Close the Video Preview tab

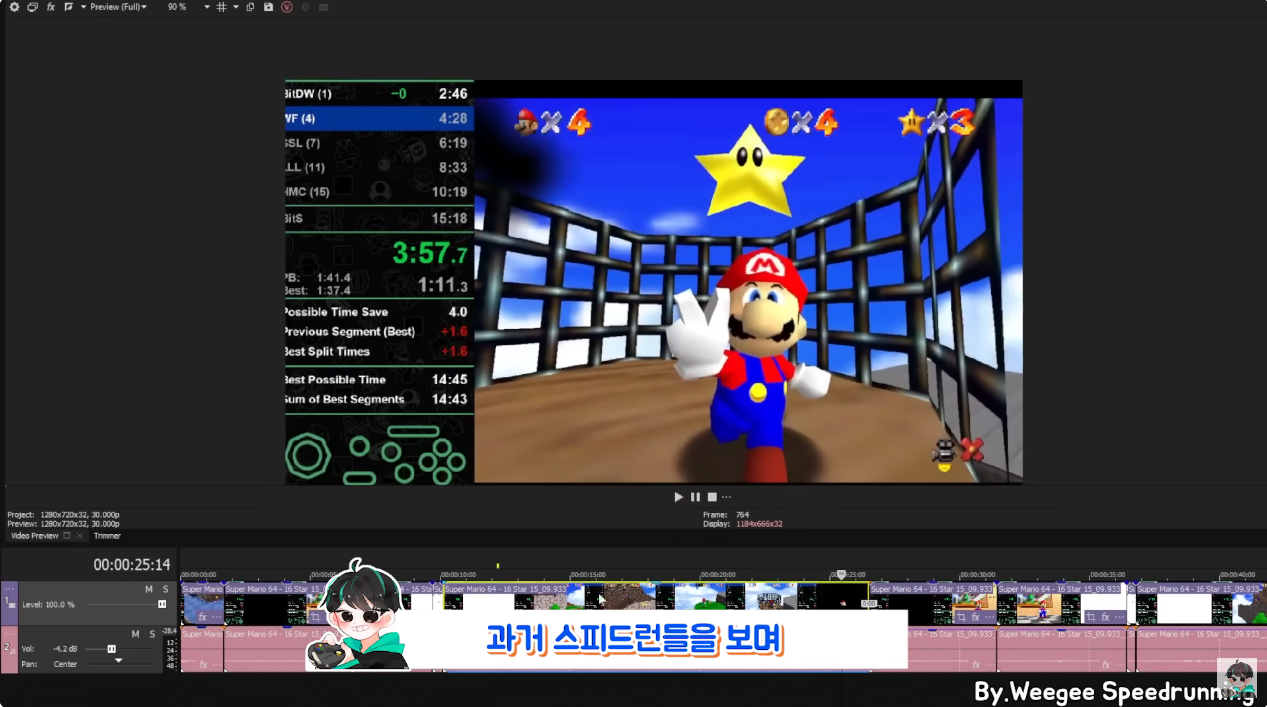pos(80,536)
